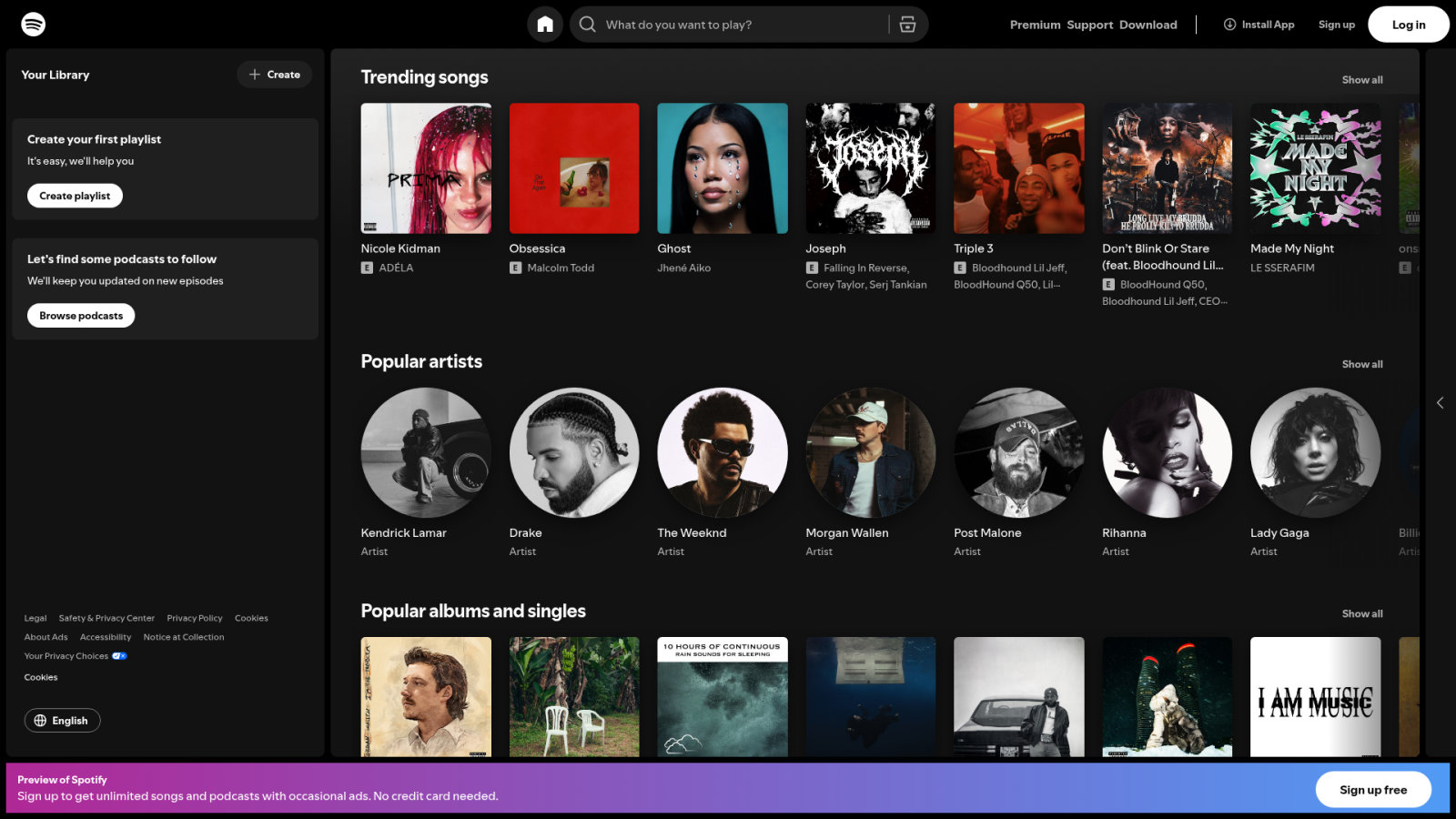The height and width of the screenshot is (819, 1456).
Task: Collapse the right panel chevron
Action: pos(1440,402)
